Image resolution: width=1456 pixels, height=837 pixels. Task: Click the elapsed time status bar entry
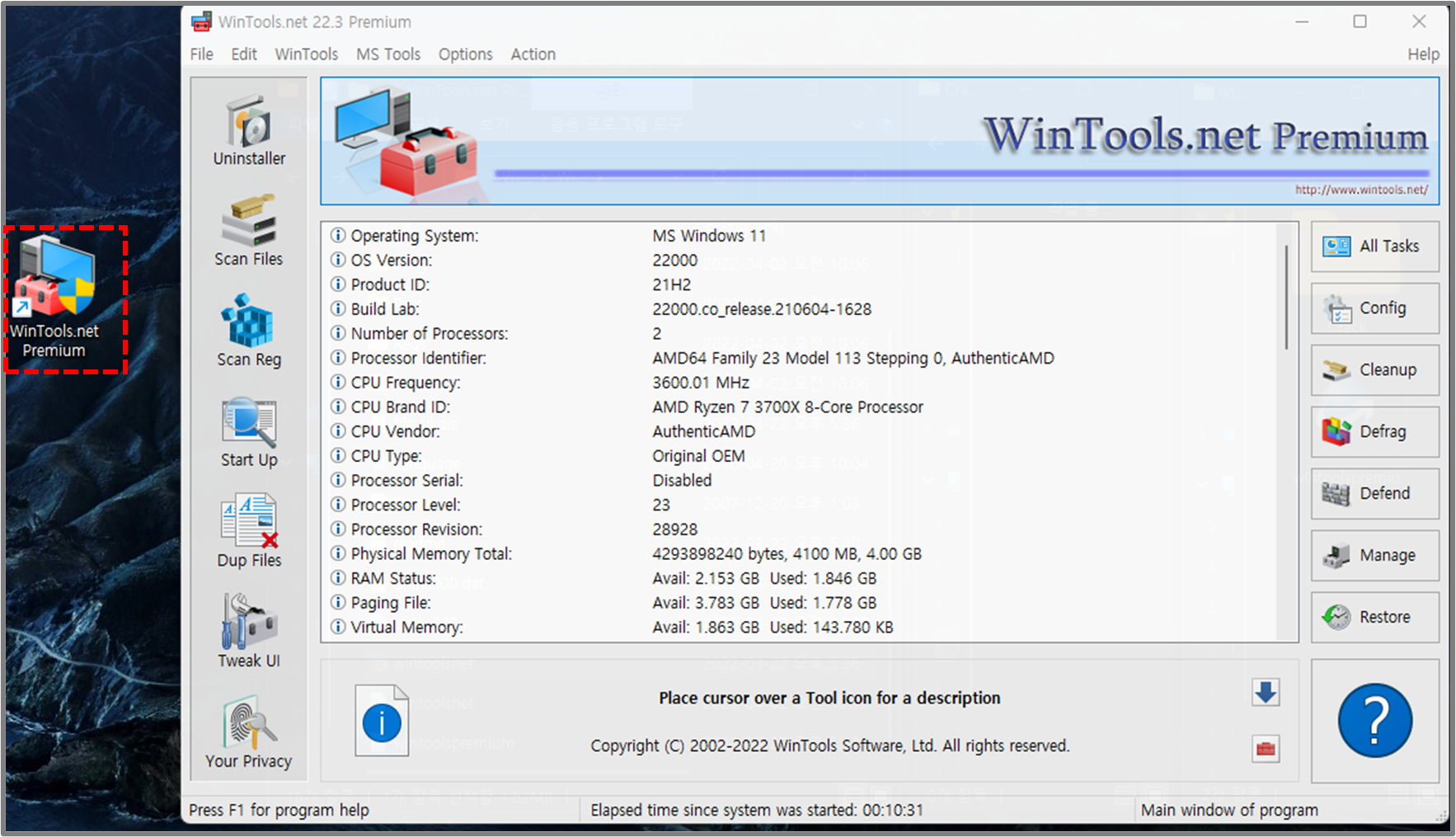point(757,811)
